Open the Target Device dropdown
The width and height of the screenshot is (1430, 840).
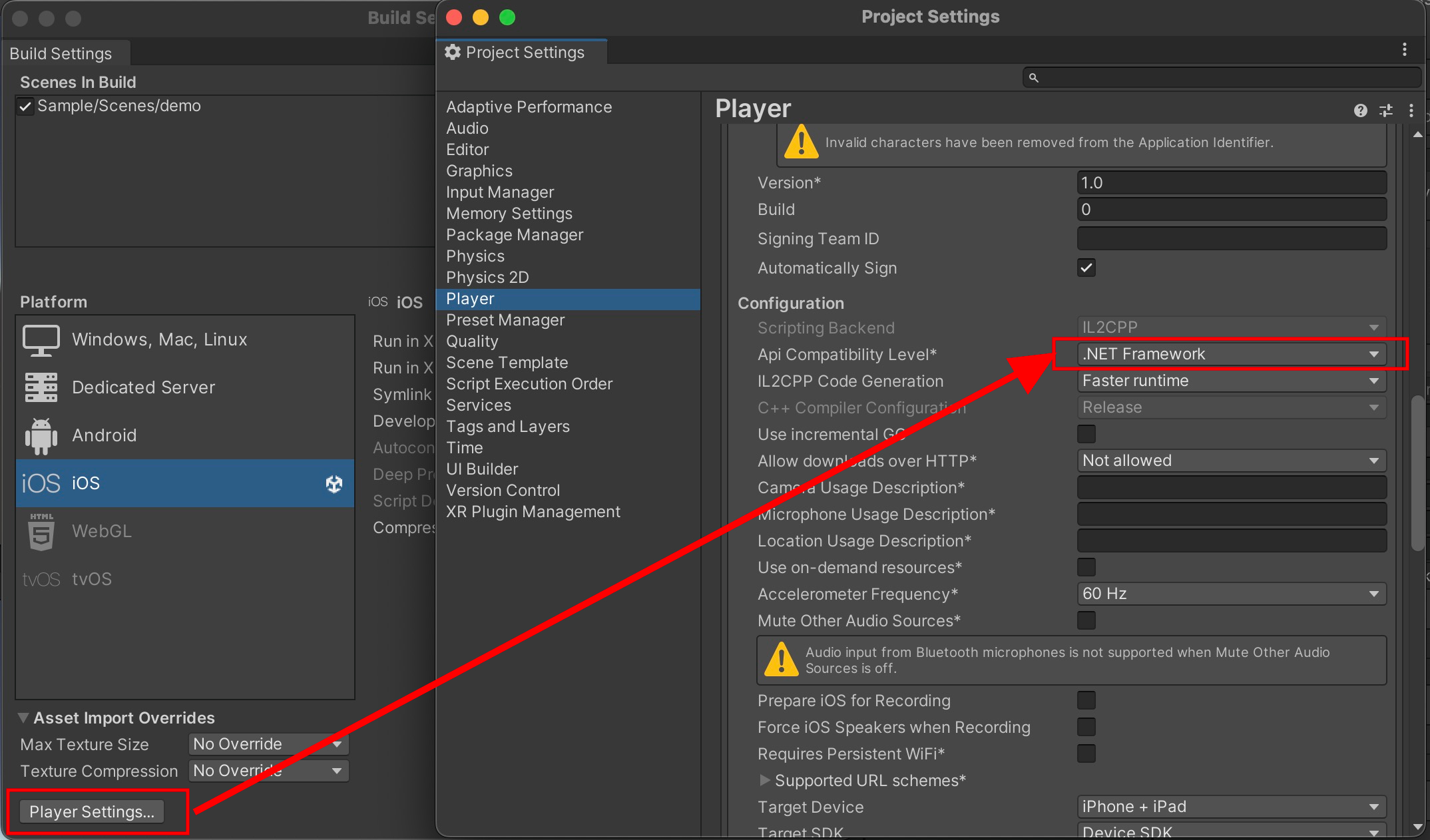1231,807
